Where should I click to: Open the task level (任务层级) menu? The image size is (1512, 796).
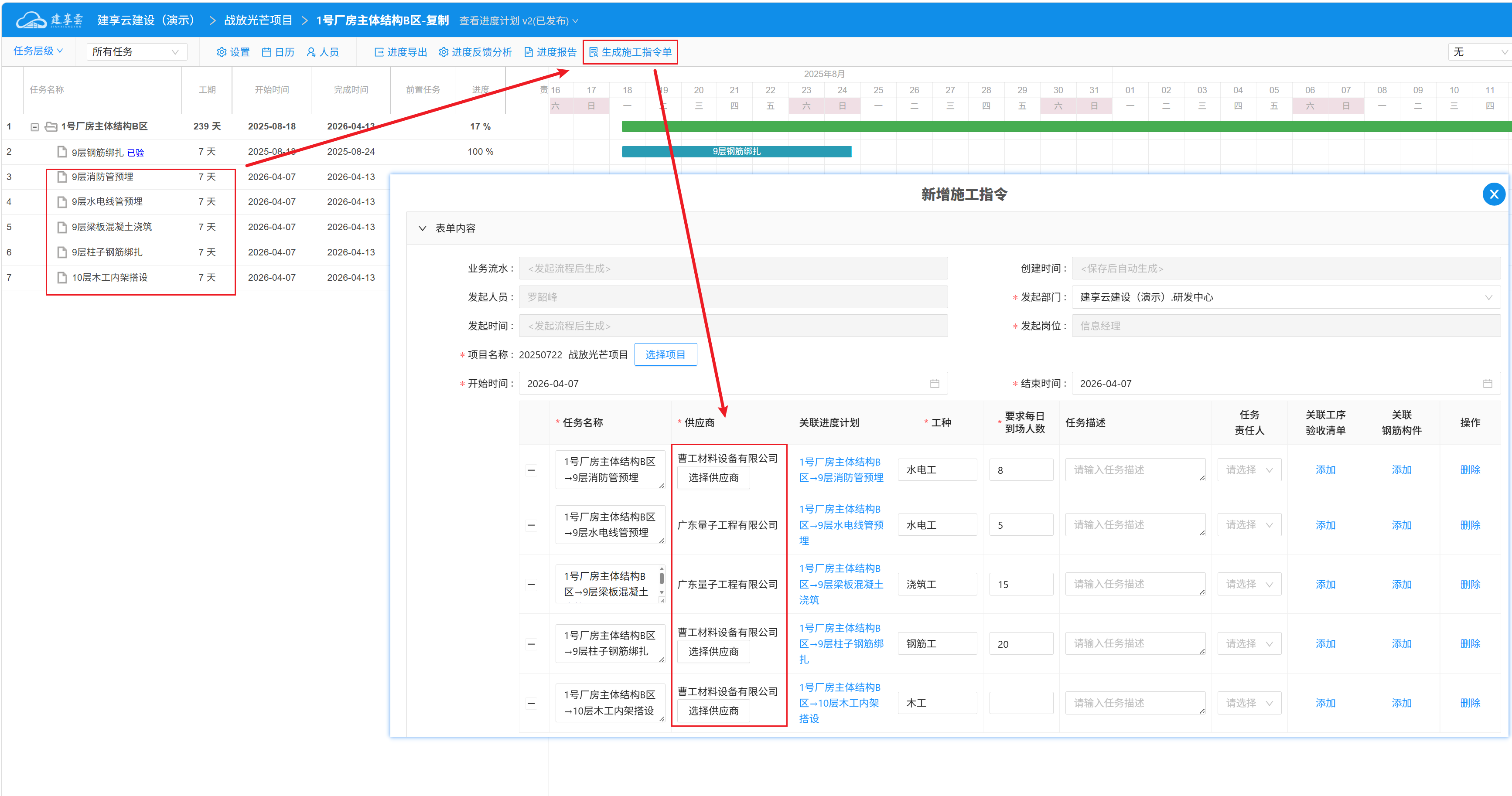38,51
